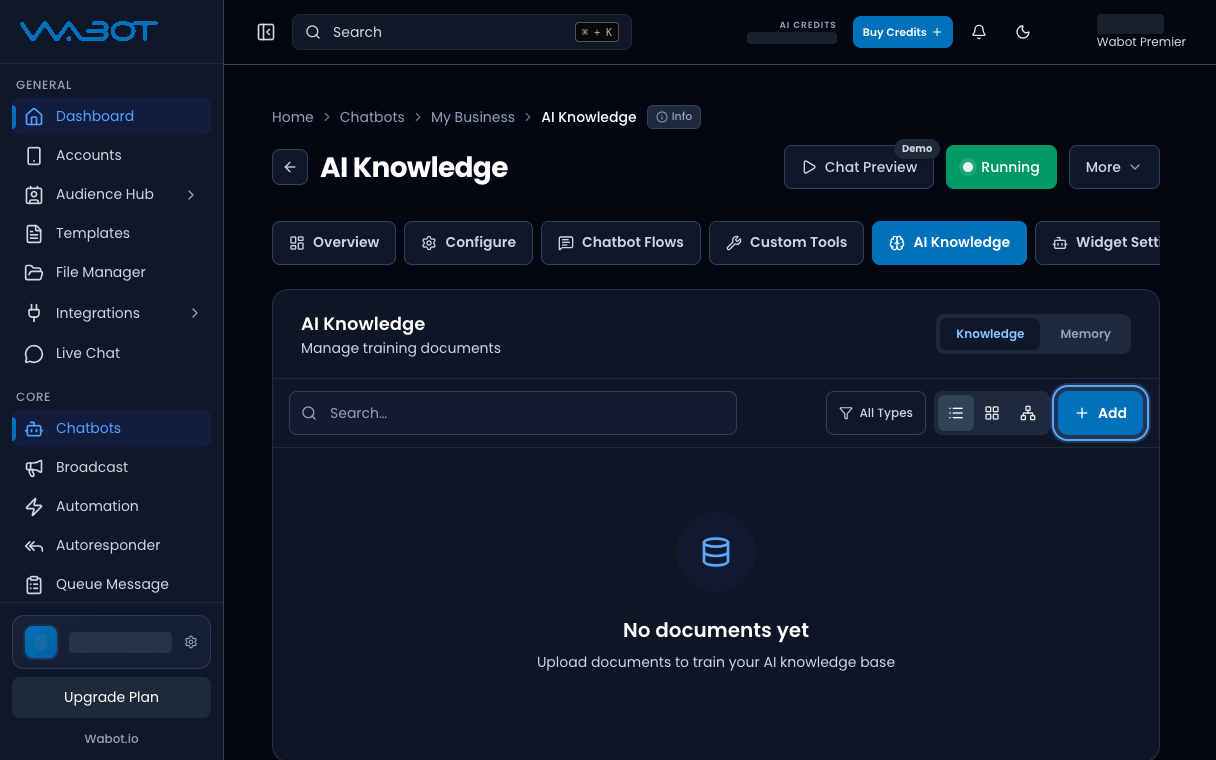Switch to Chatbot Flows tab

pos(621,243)
